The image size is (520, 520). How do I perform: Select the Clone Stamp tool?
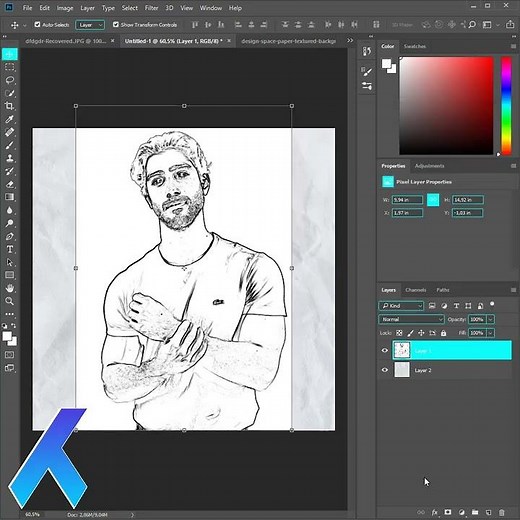(10, 158)
